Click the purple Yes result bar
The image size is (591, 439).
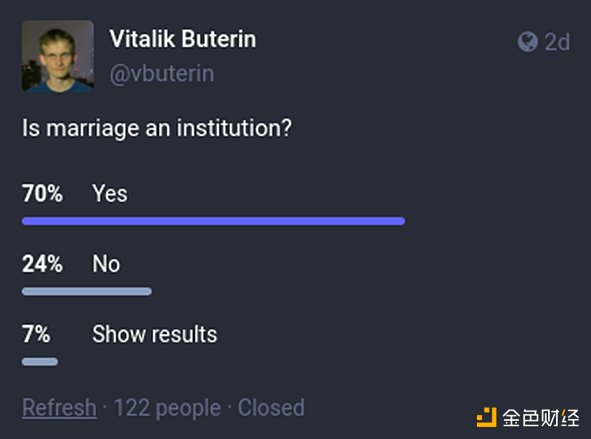pyautogui.click(x=213, y=221)
